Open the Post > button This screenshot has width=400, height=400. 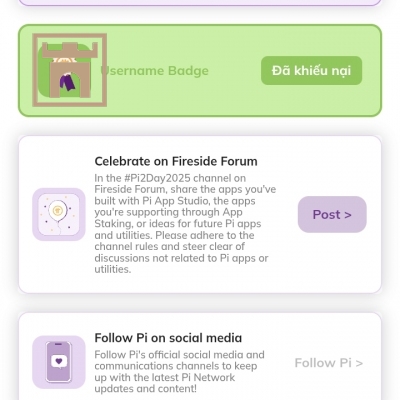[x=332, y=214]
